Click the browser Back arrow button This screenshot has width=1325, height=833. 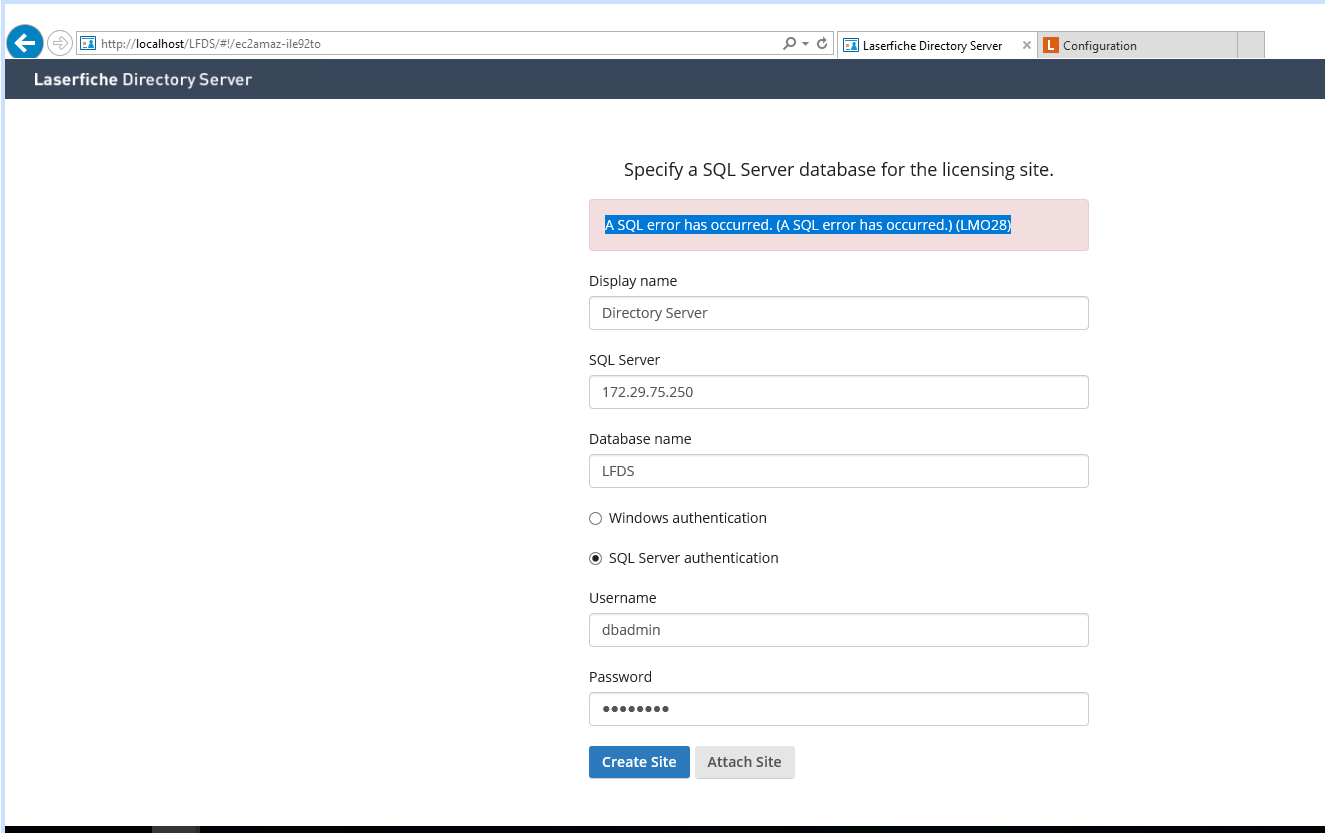point(24,42)
